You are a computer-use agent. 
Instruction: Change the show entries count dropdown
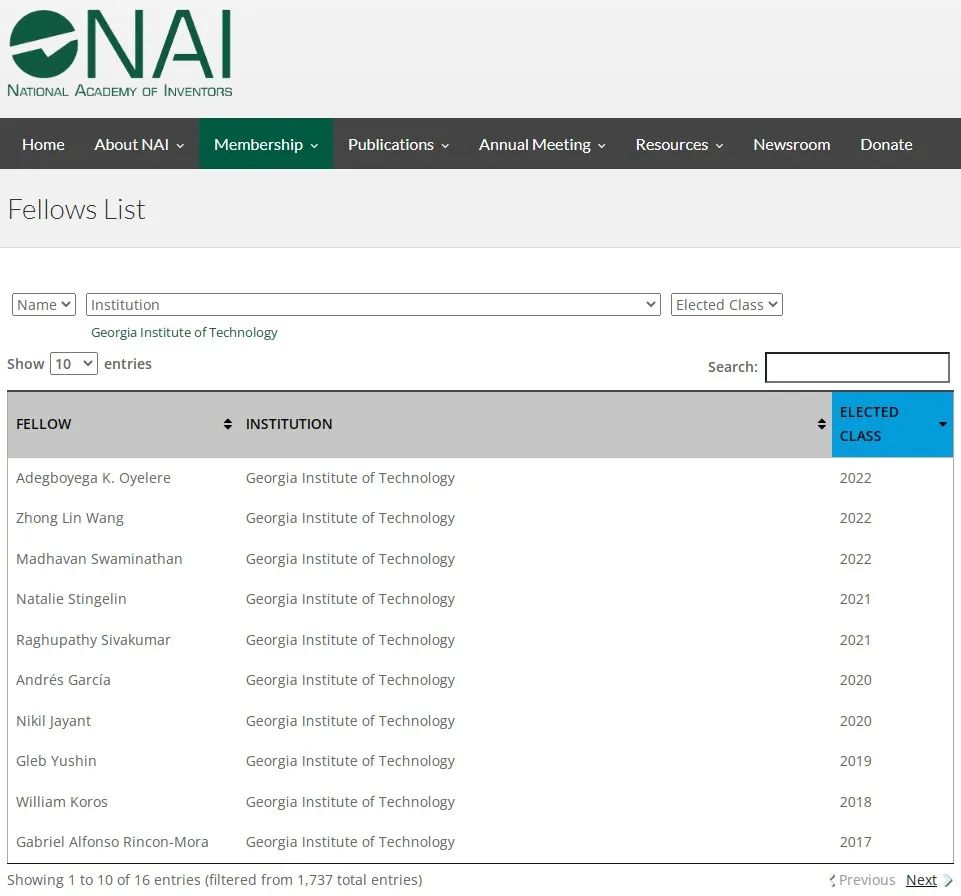click(74, 364)
